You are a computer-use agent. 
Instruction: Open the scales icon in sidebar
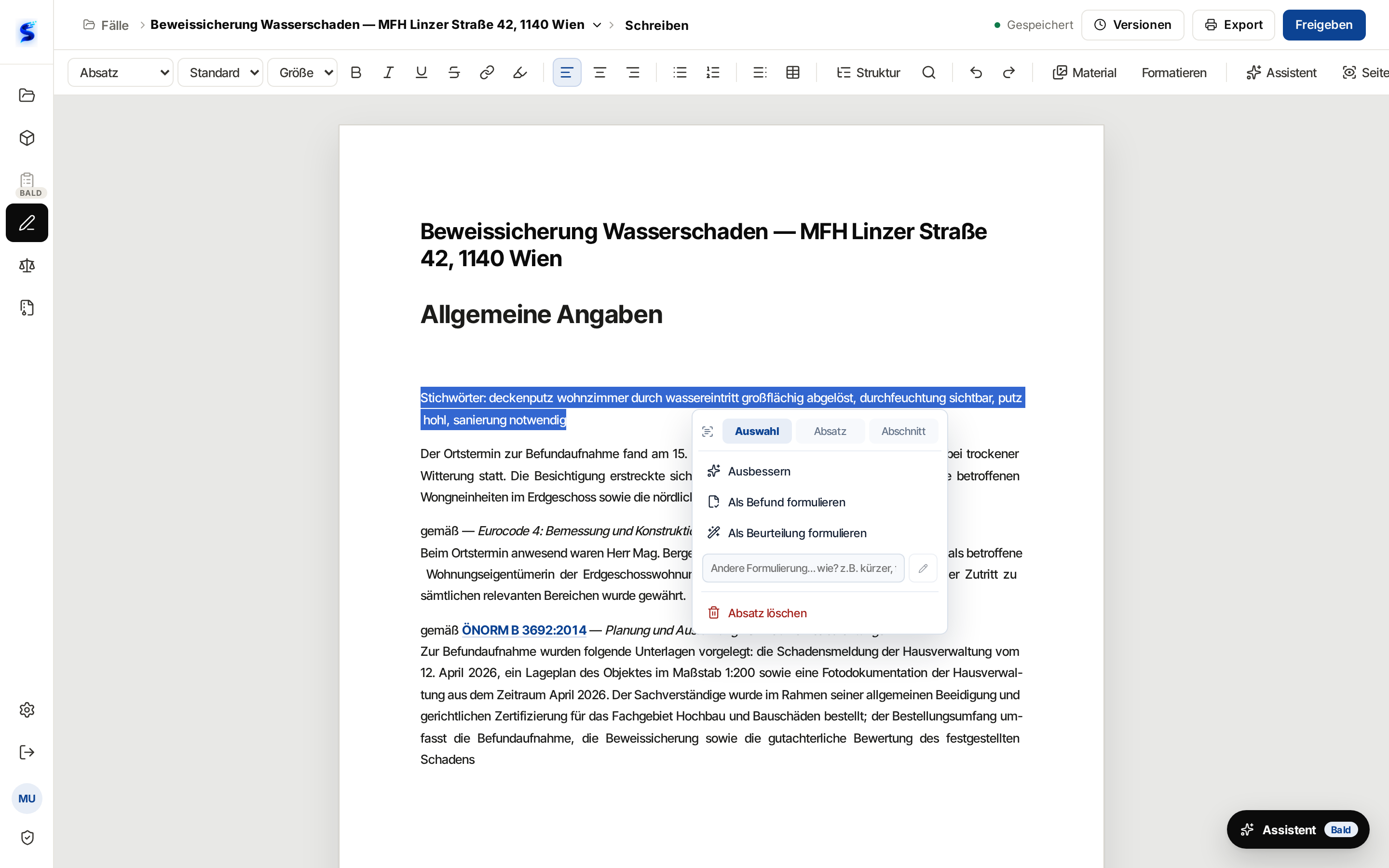coord(27,265)
